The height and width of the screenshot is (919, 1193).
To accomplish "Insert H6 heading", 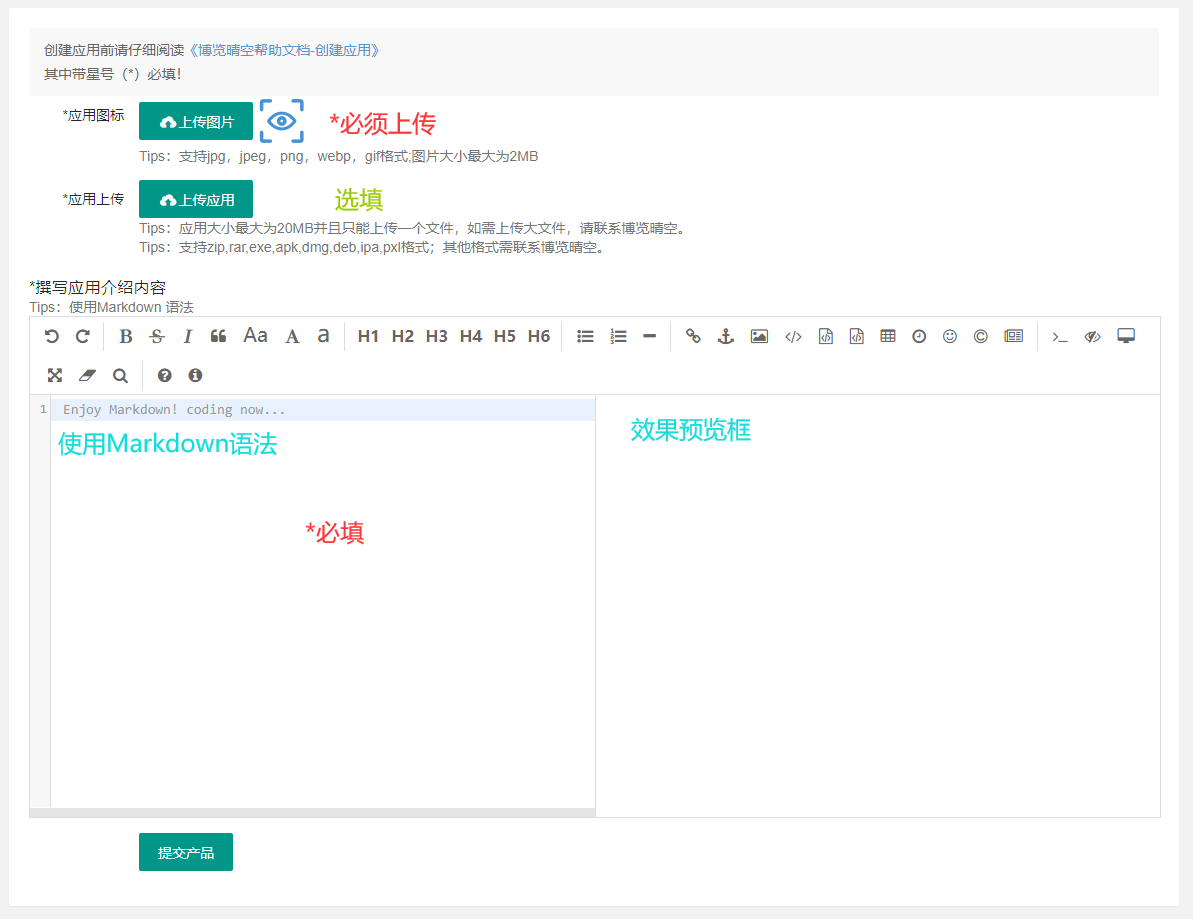I will click(539, 336).
